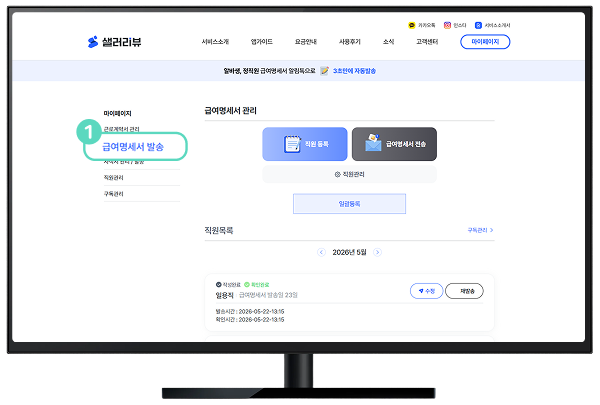Click the 재발송 button on the employee card
The image size is (600, 405).
[x=465, y=291]
